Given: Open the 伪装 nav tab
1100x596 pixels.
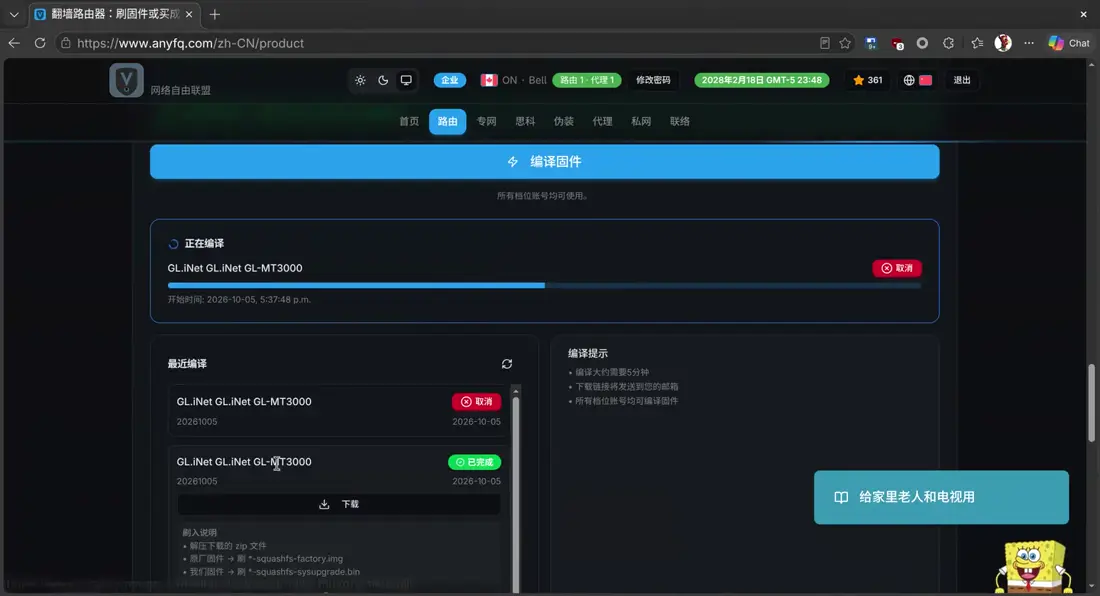Looking at the screenshot, I should point(563,121).
